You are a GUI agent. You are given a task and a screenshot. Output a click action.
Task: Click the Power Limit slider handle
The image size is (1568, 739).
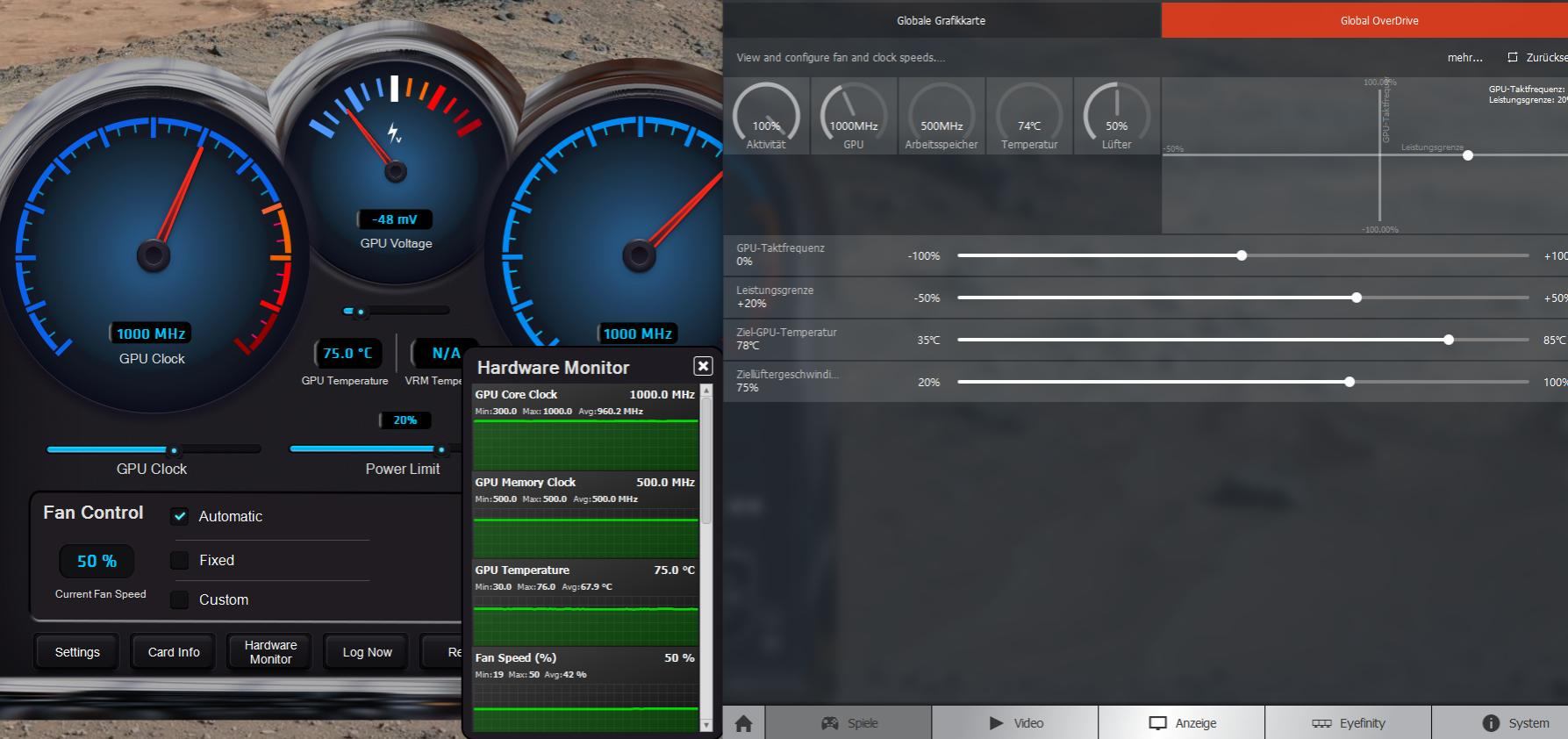pos(441,450)
